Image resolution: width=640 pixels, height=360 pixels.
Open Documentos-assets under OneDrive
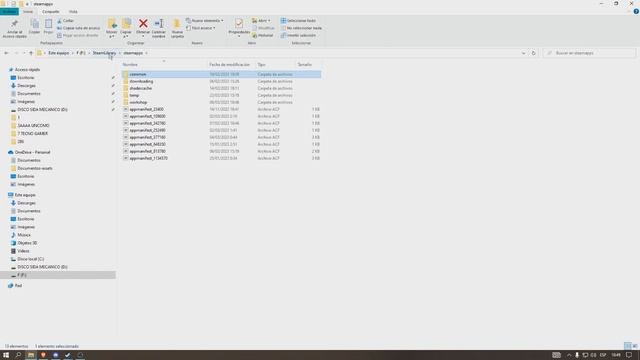pos(35,168)
